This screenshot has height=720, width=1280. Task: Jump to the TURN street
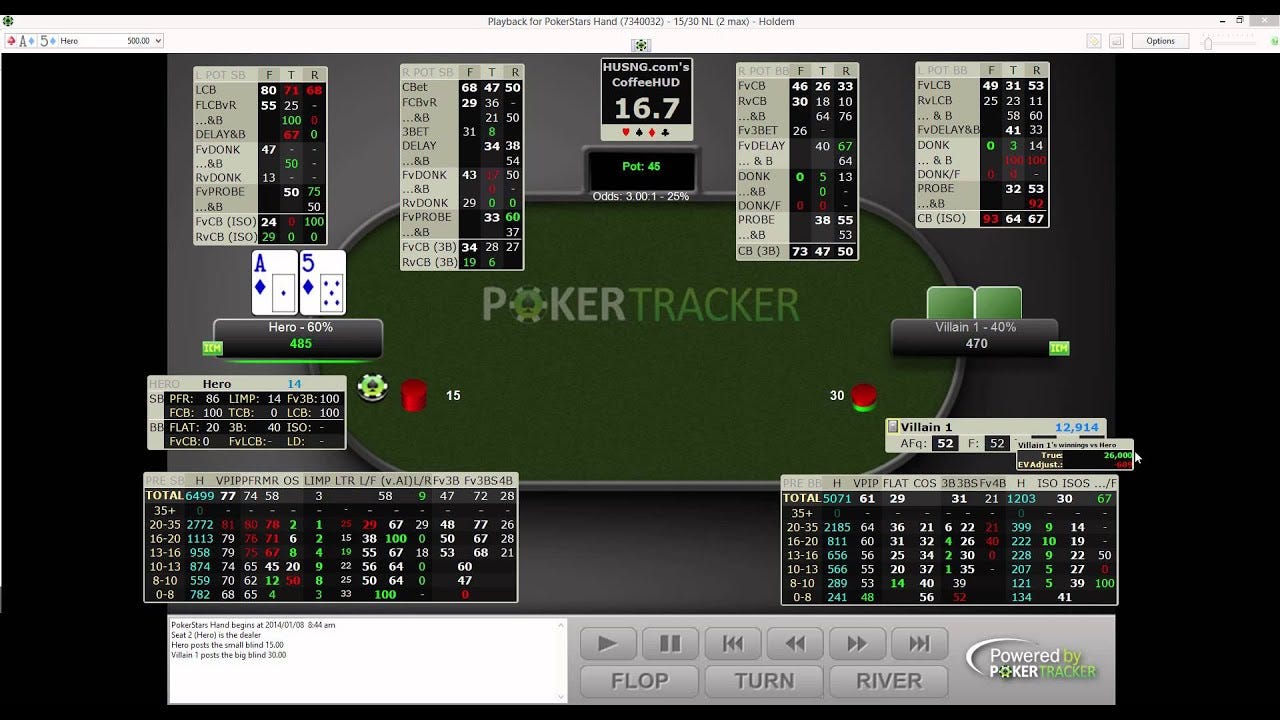[764, 681]
